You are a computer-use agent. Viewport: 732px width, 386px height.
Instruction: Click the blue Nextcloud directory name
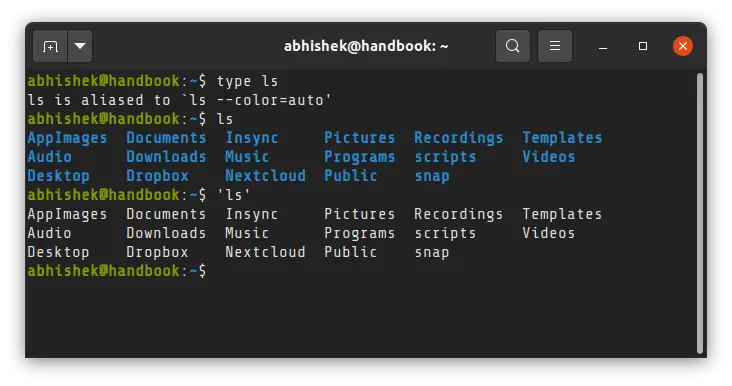click(265, 176)
